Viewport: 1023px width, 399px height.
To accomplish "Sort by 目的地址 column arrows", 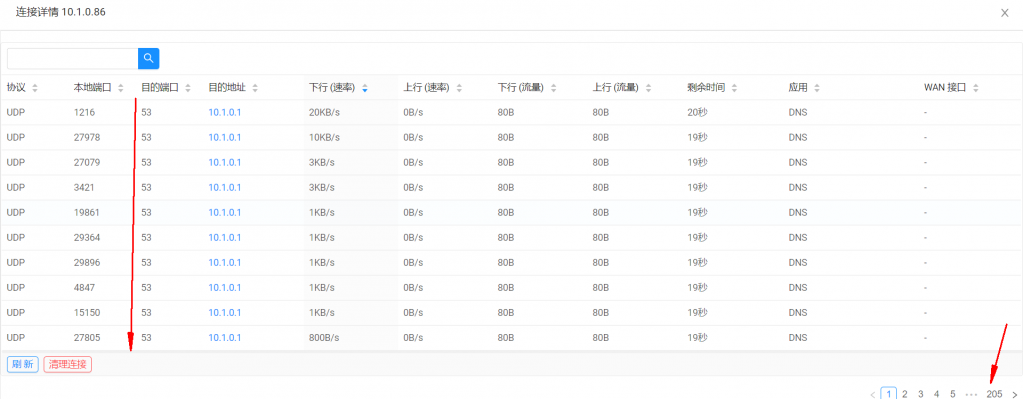I will [x=255, y=88].
